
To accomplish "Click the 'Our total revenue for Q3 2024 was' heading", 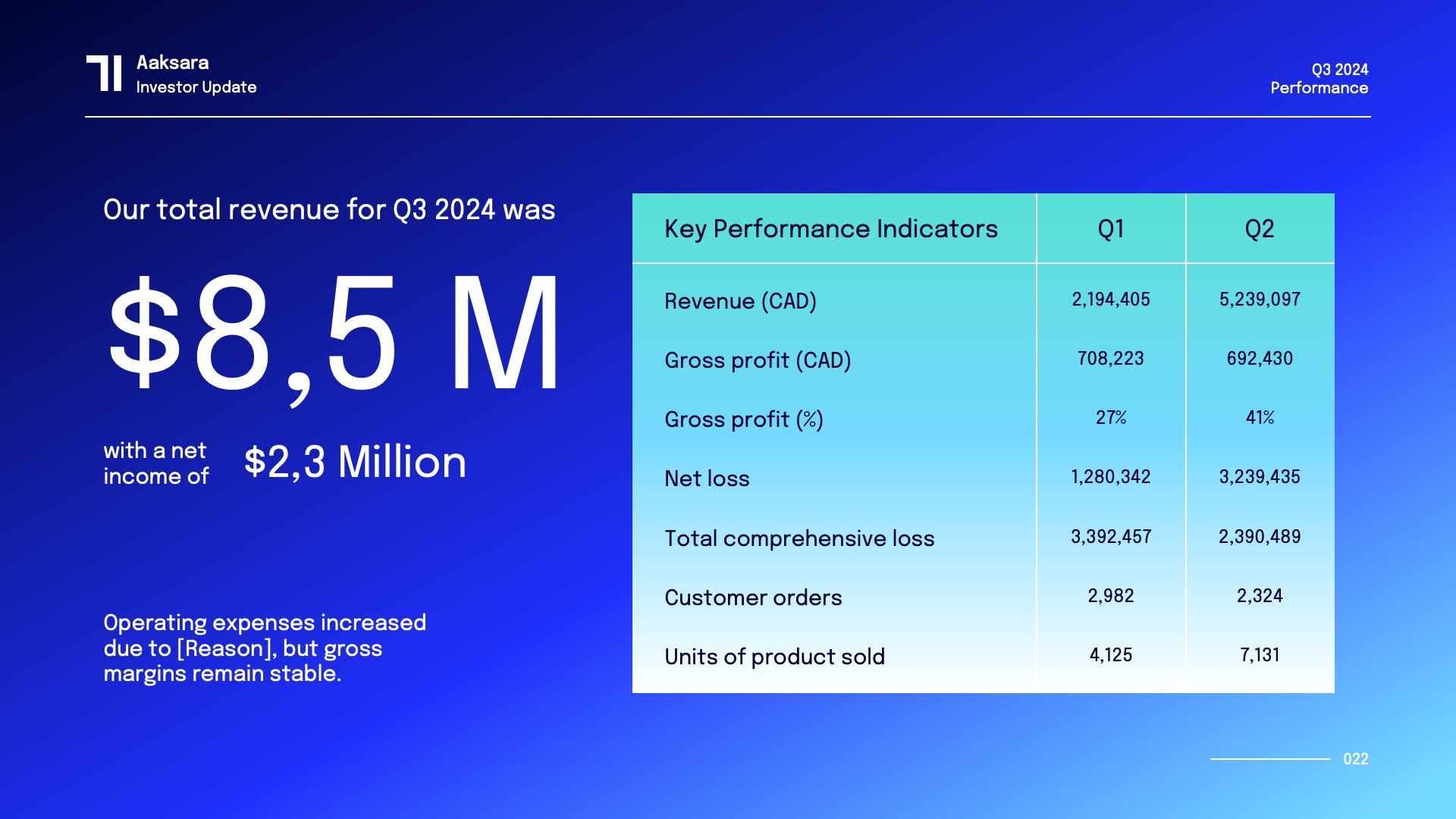I will [329, 209].
